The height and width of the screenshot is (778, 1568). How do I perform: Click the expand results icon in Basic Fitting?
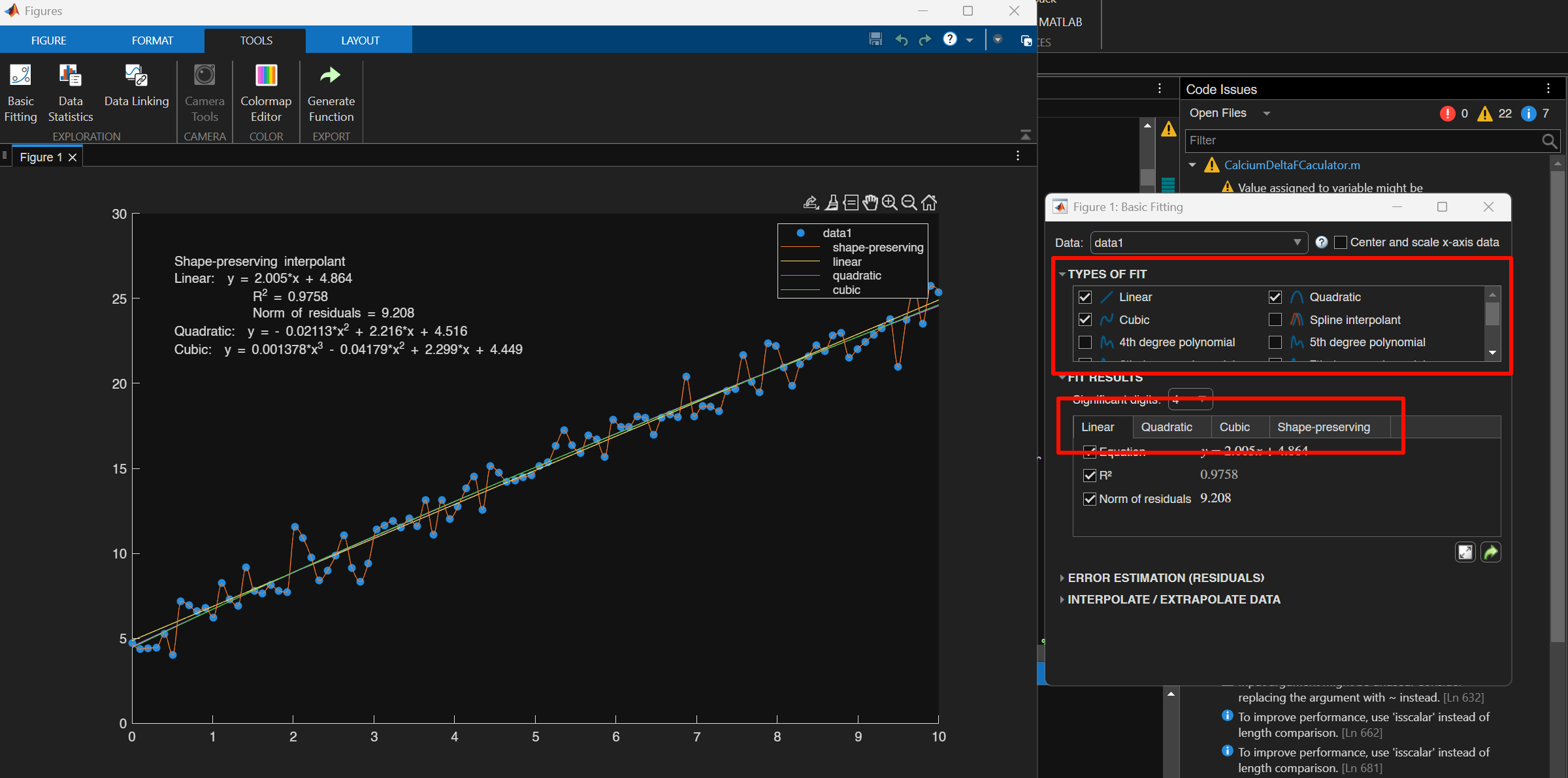[1465, 553]
